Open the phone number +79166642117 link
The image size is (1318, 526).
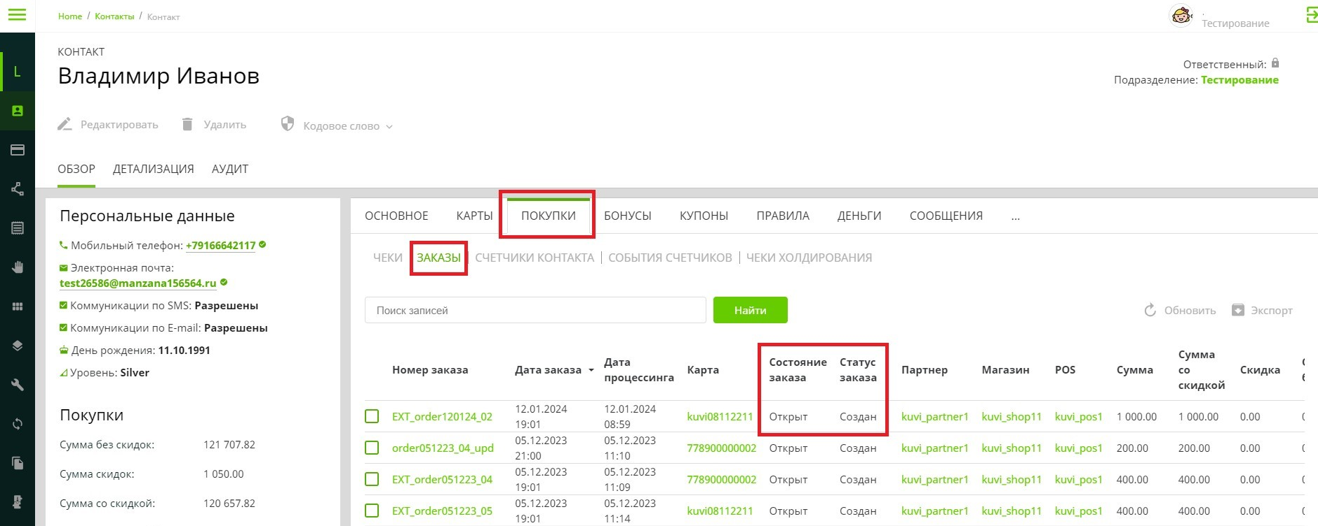(x=220, y=245)
